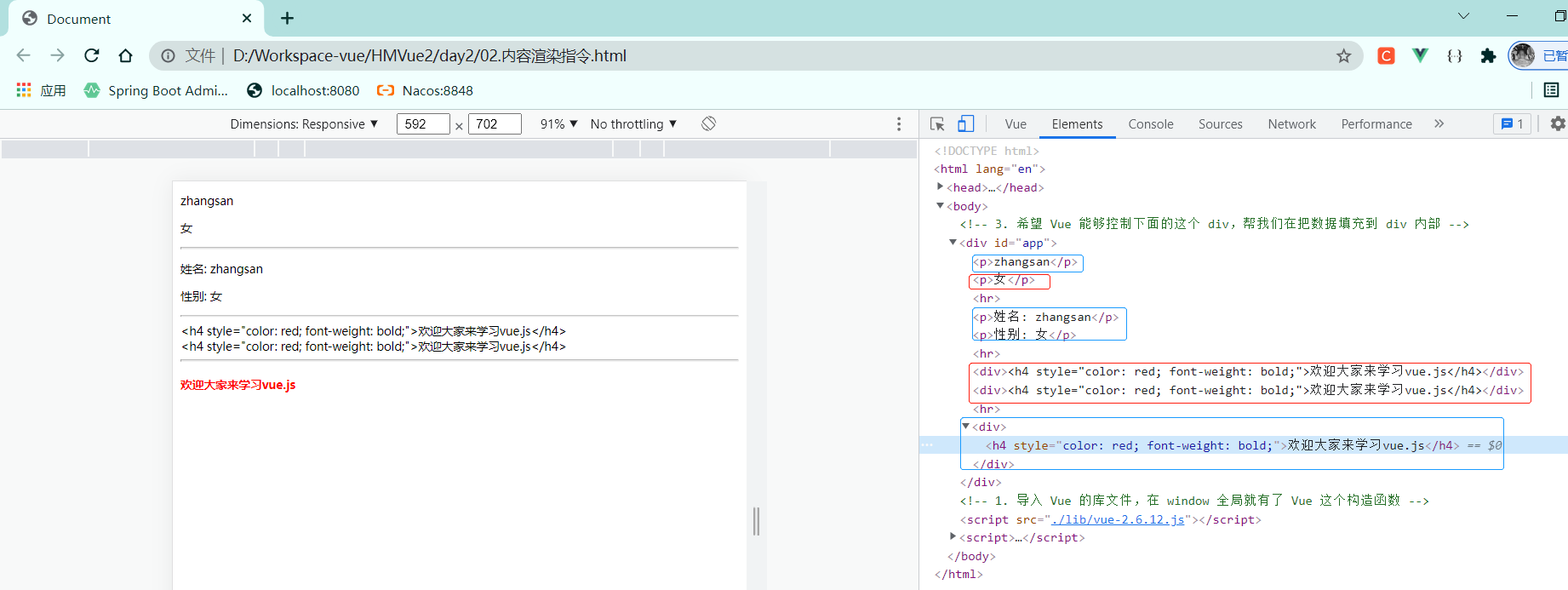1568x590 pixels.
Task: Switch to the Network tab
Action: [1291, 124]
